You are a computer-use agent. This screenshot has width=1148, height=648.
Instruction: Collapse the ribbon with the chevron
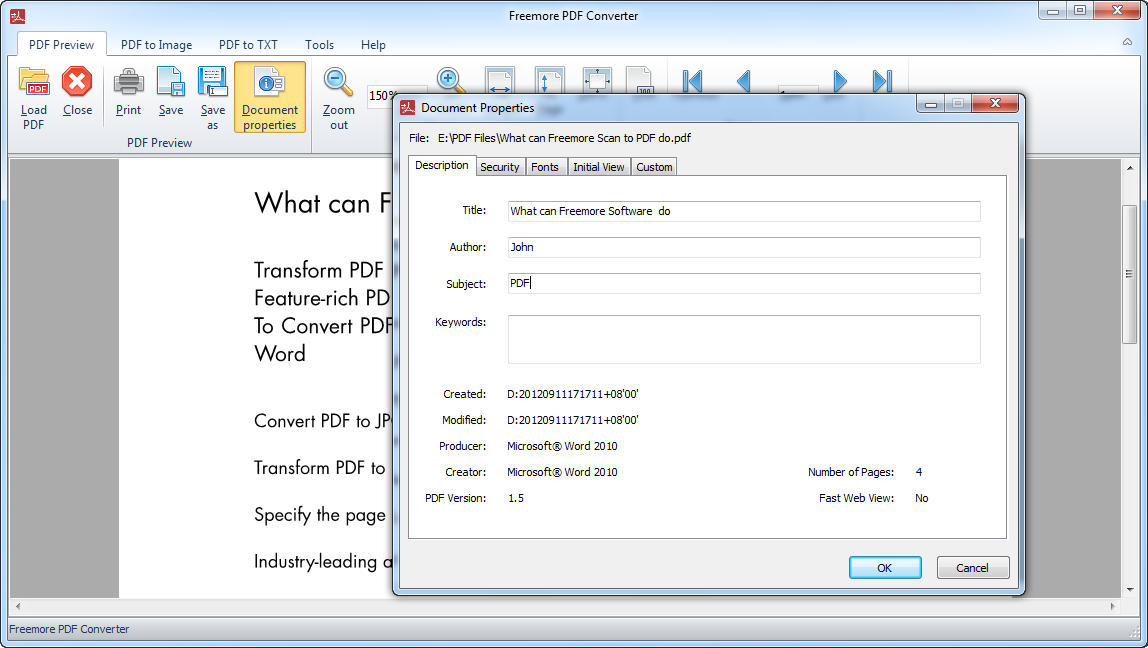(1128, 42)
